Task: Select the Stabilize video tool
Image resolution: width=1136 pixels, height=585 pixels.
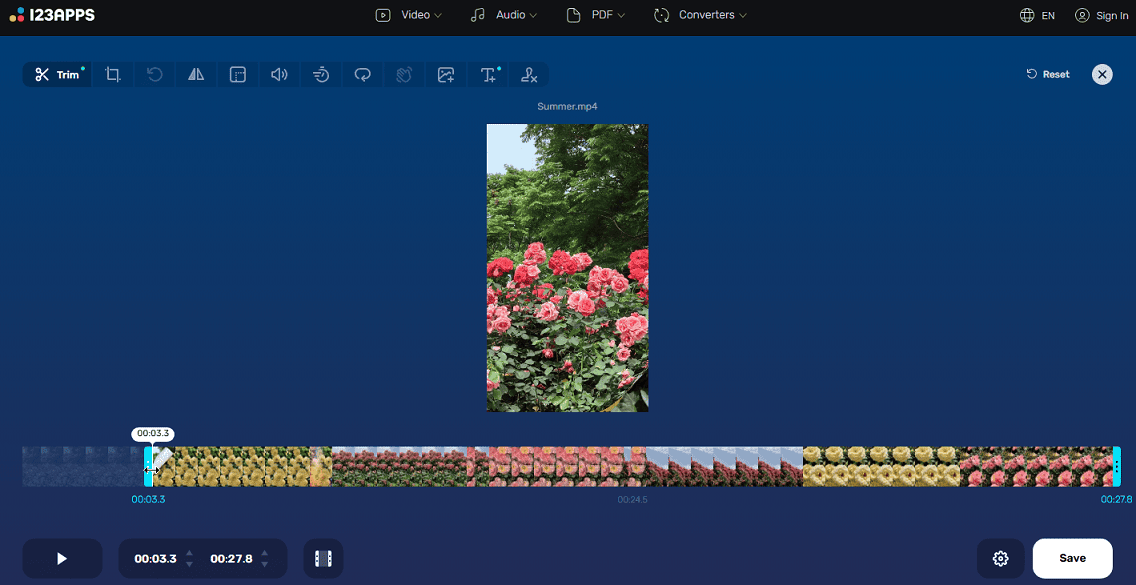Action: coord(404,74)
